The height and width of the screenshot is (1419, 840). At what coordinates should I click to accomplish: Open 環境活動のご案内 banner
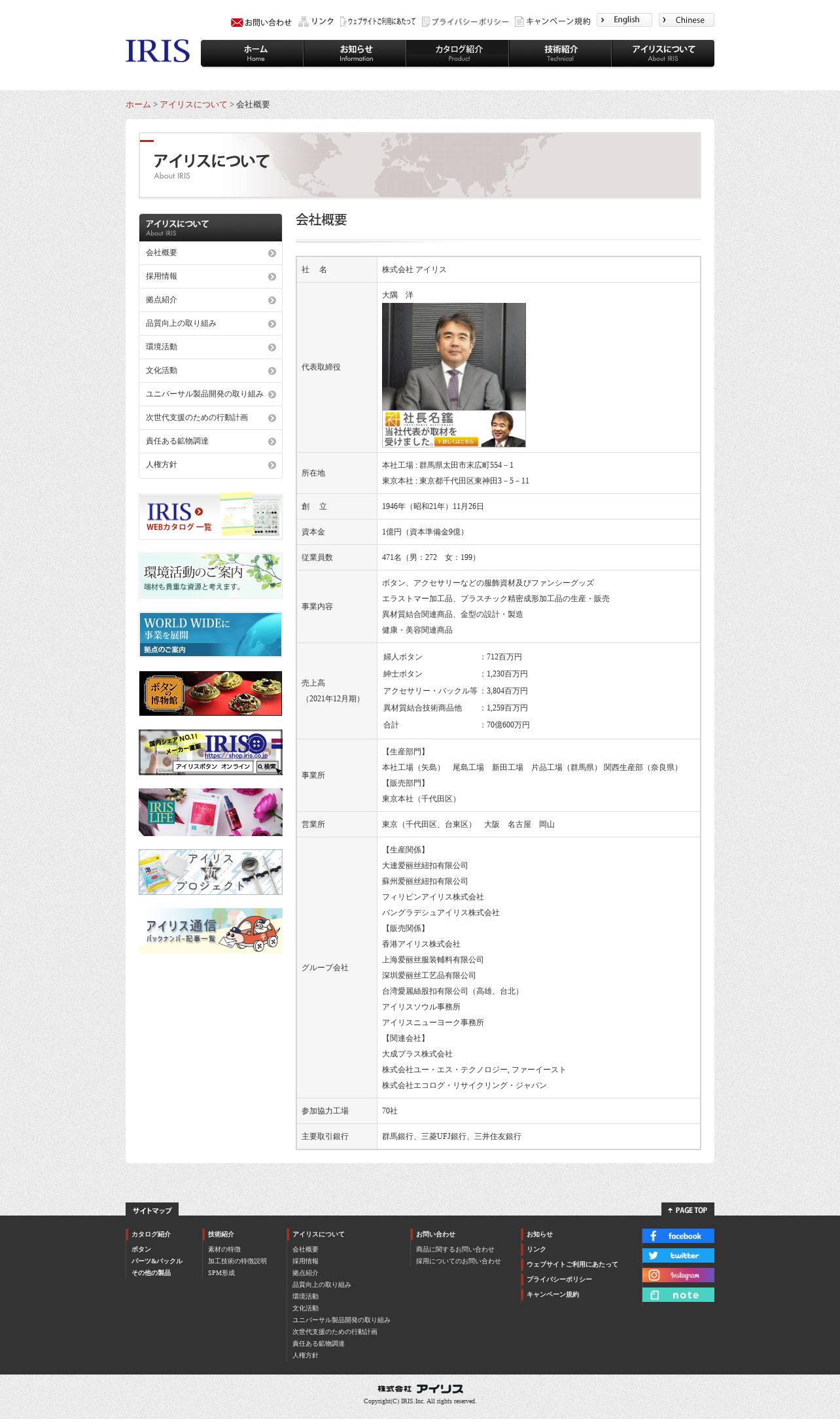tap(211, 576)
